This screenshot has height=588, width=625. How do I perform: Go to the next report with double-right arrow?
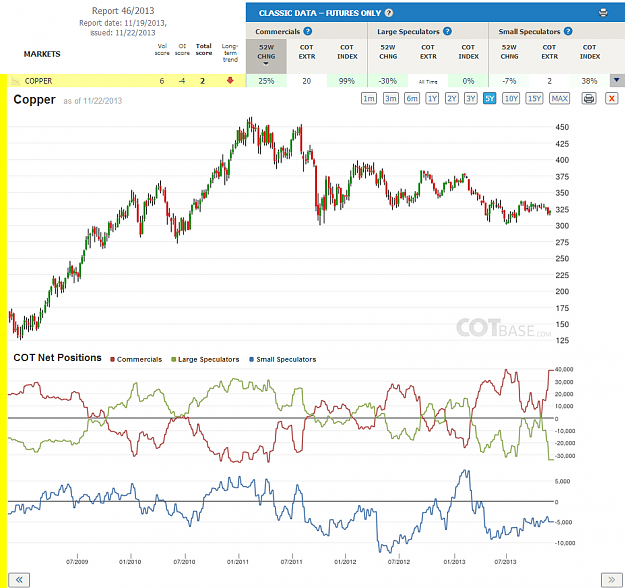611,580
